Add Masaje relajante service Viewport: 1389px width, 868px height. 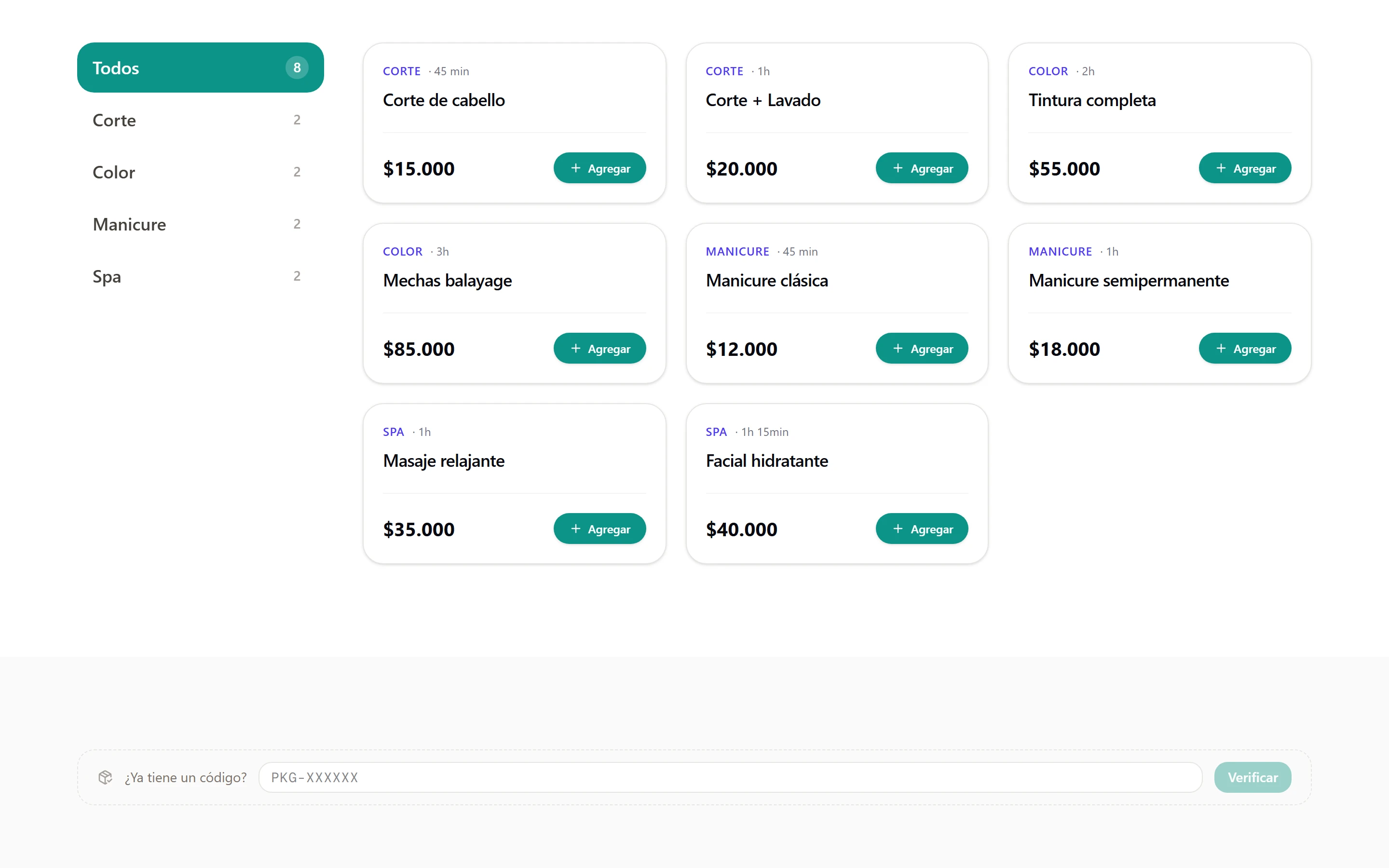point(599,529)
